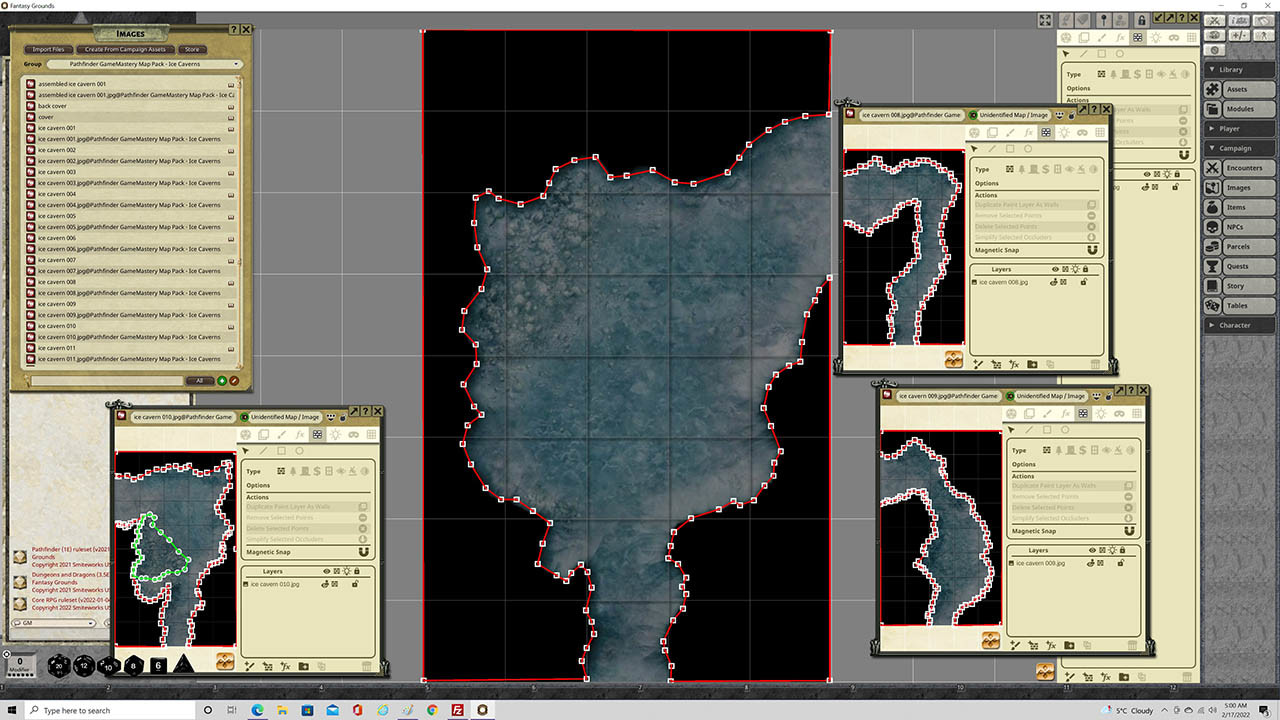Open the All filter dropdown in the Images window
This screenshot has height=720, width=1280.
200,380
